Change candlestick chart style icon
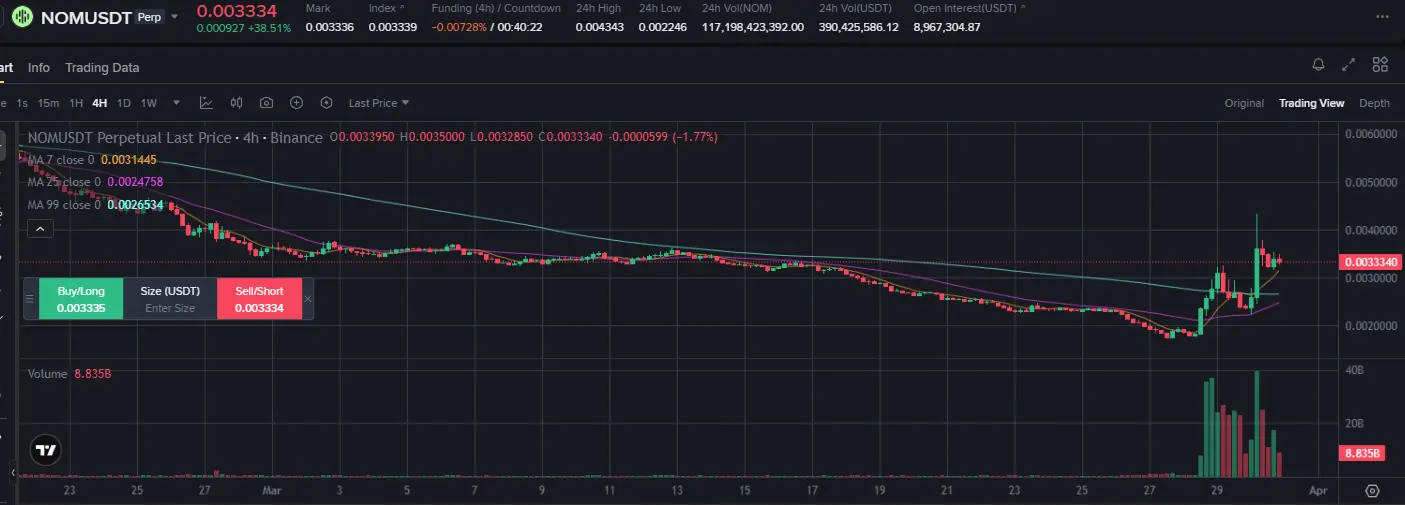Image resolution: width=1405 pixels, height=505 pixels. coord(237,103)
